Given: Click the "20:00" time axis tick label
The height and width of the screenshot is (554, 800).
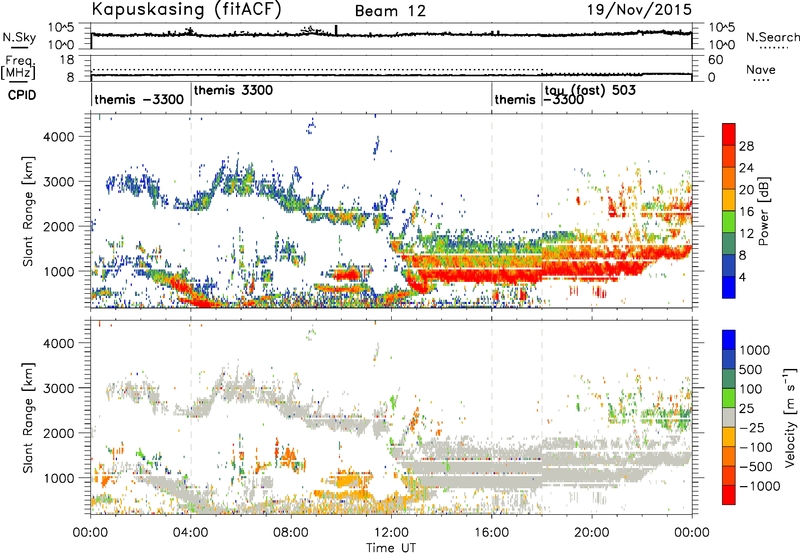Looking at the screenshot, I should point(591,533).
